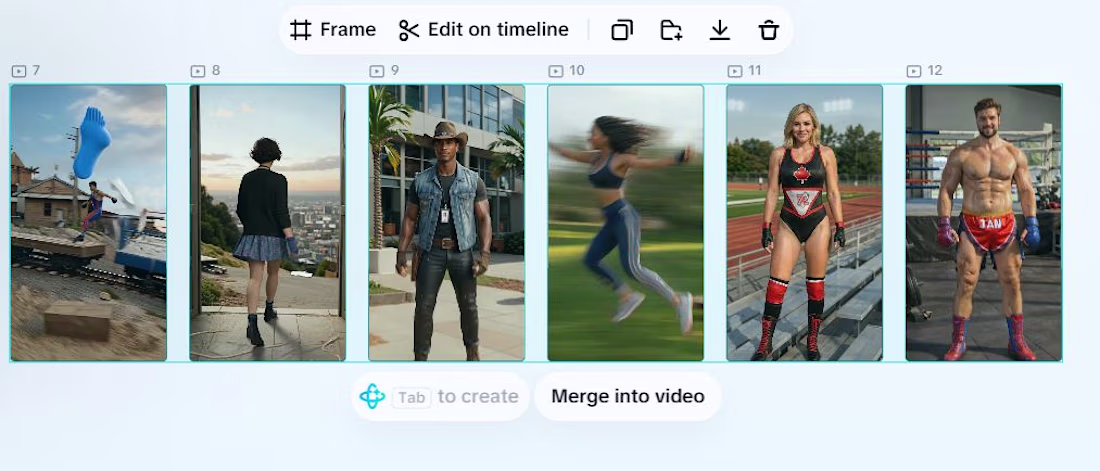Viewport: 1100px width, 471px height.
Task: Select clip 7 with blue foot thumbnail
Action: [x=88, y=223]
